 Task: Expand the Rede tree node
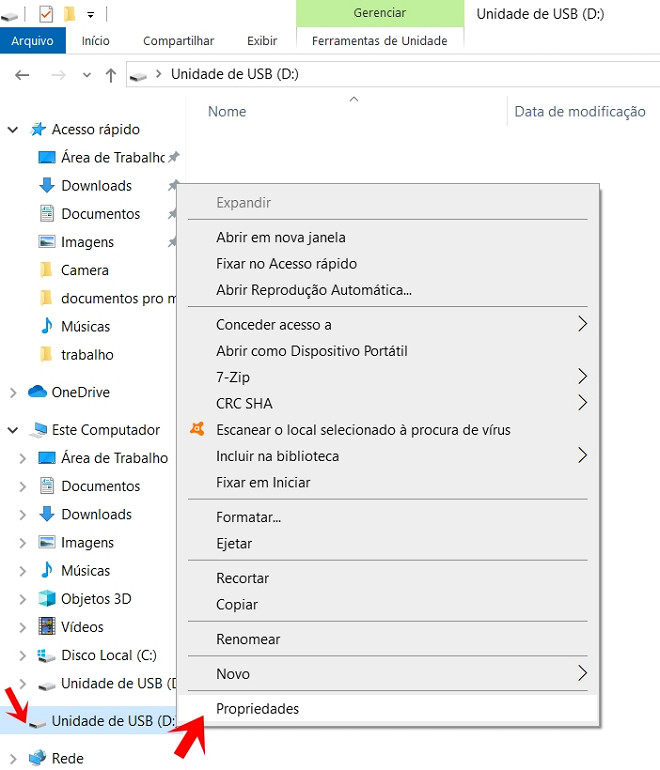click(x=13, y=759)
